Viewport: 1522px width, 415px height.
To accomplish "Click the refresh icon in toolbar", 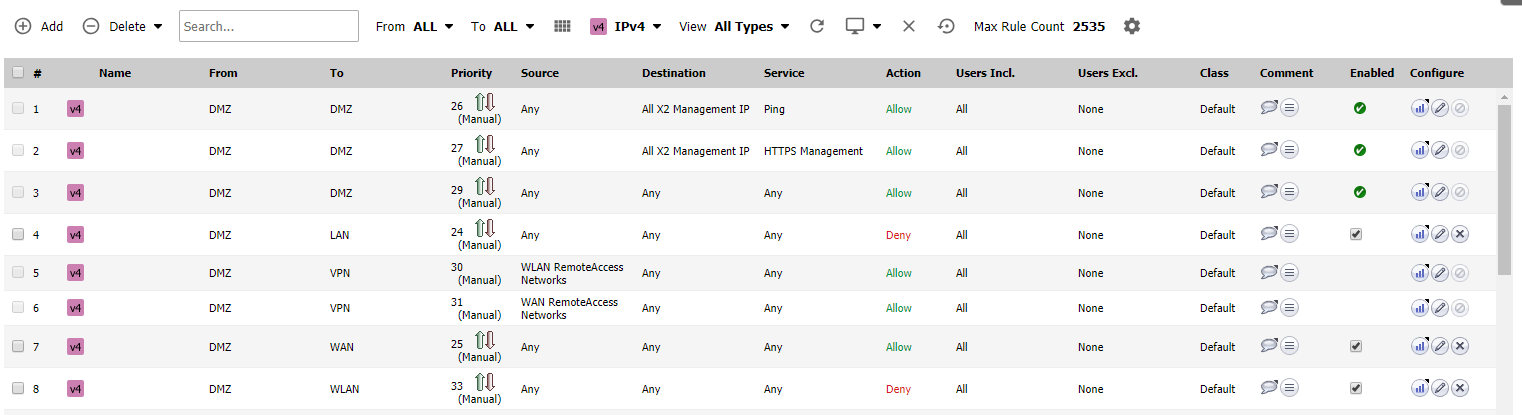I will pos(817,26).
